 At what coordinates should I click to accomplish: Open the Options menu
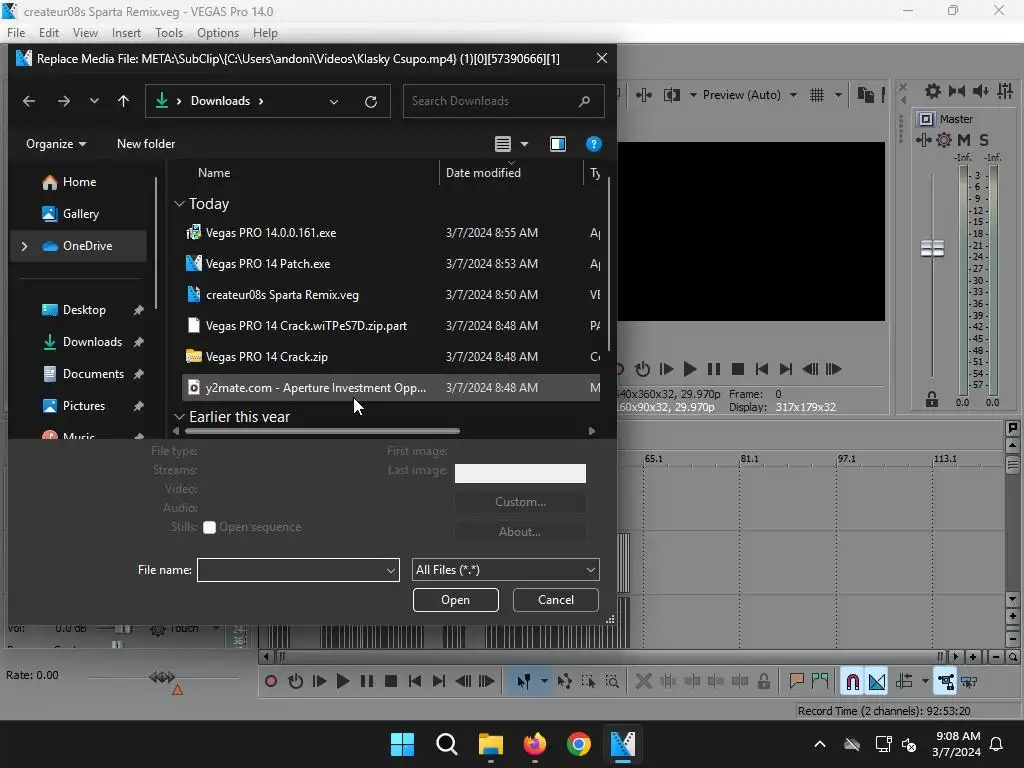pos(218,33)
